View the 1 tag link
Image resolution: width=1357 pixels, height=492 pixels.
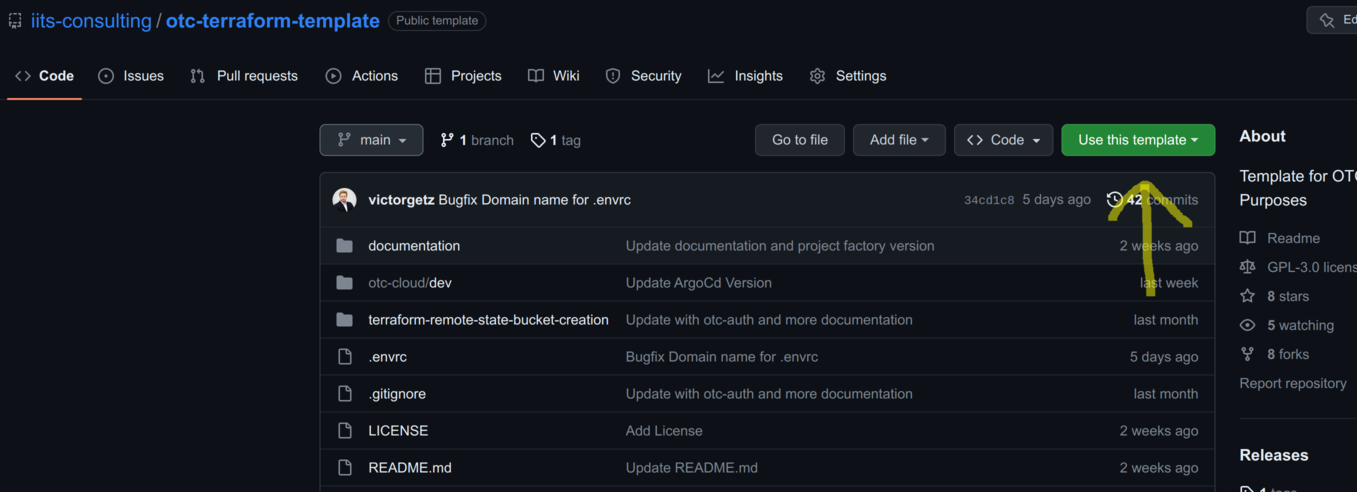click(x=556, y=140)
